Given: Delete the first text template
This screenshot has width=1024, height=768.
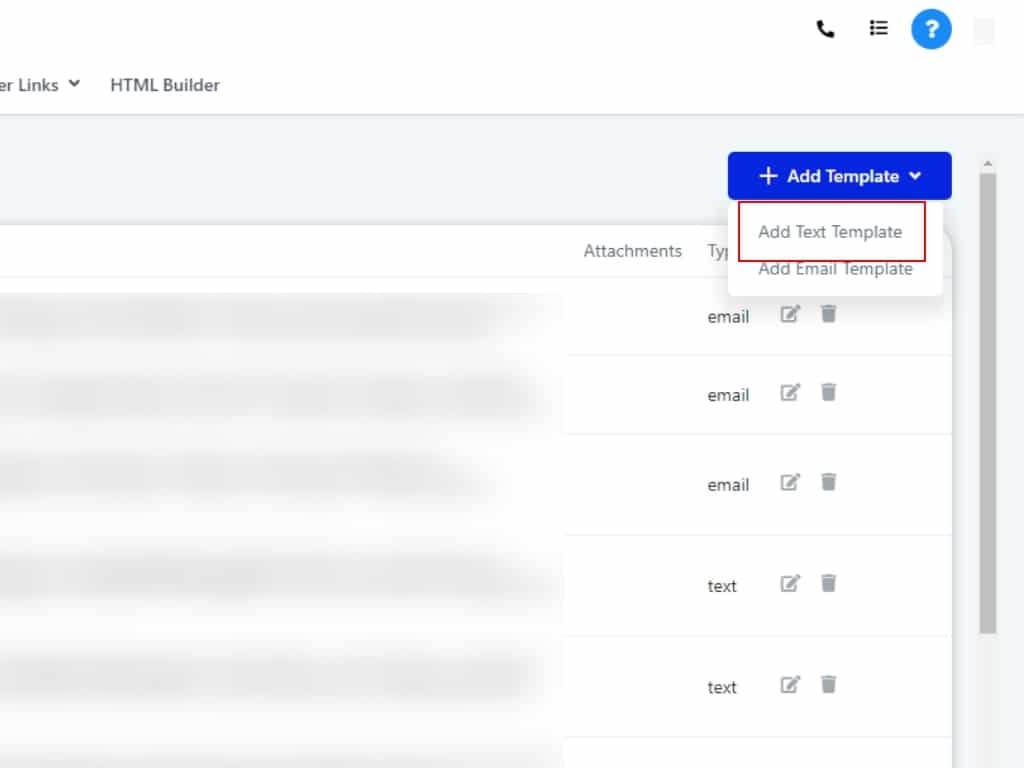Looking at the screenshot, I should point(828,584).
